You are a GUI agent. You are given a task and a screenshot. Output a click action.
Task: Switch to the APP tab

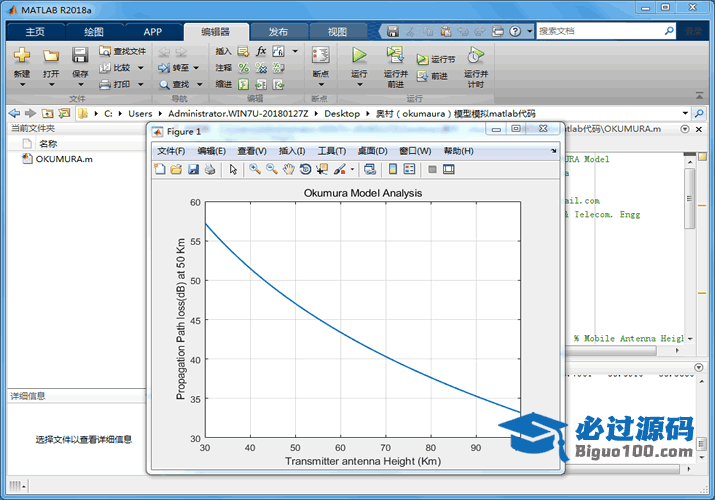(152, 32)
